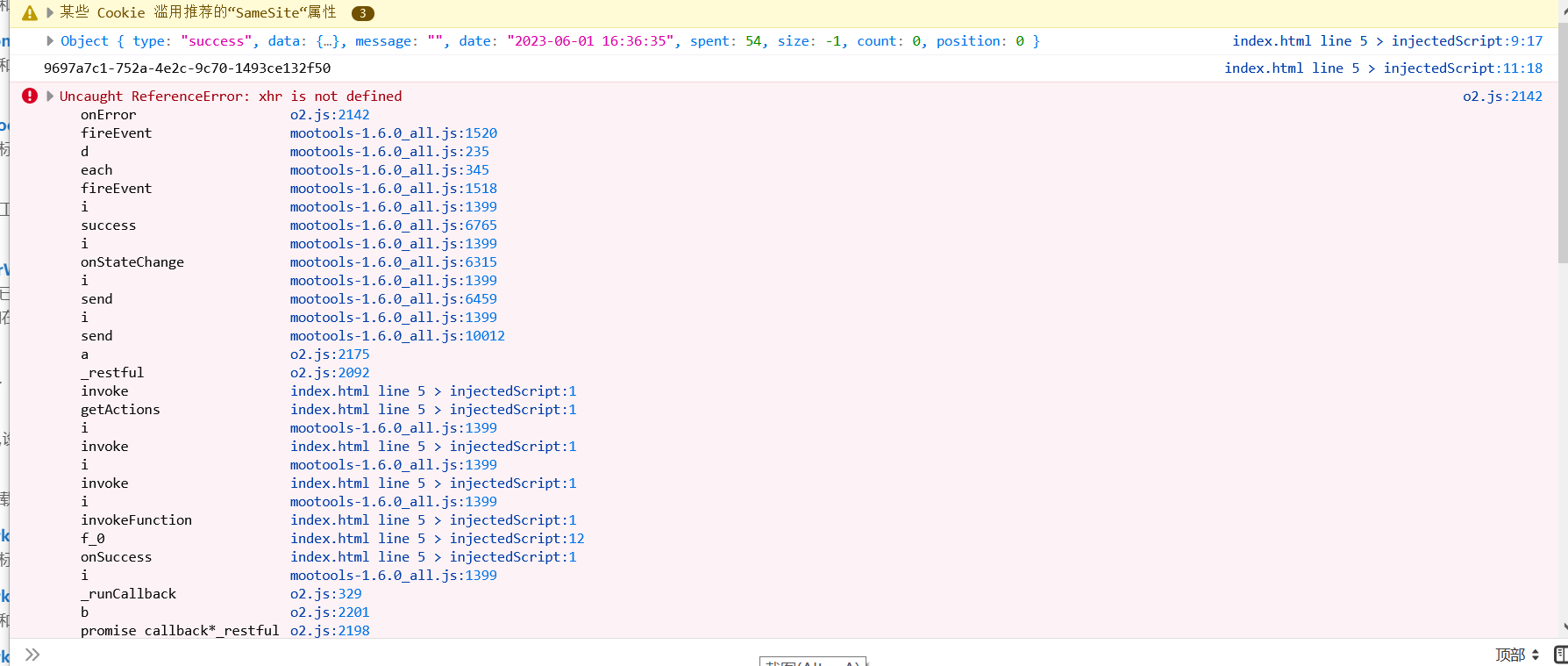Click the Cookie SameSite warning message text

point(198,13)
